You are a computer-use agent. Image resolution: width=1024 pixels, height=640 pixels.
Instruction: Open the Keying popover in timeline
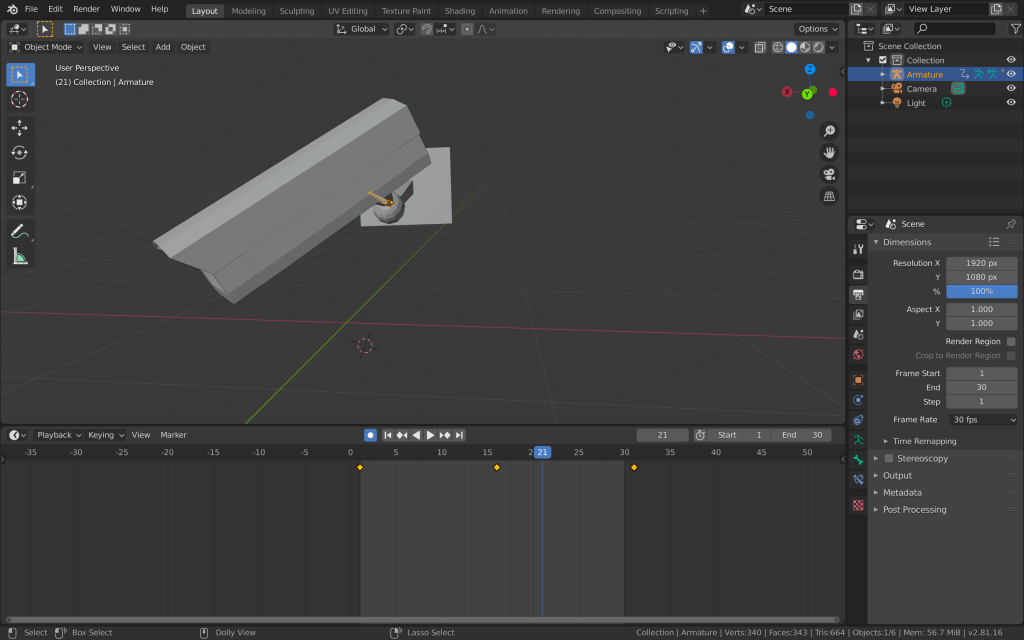coord(106,435)
